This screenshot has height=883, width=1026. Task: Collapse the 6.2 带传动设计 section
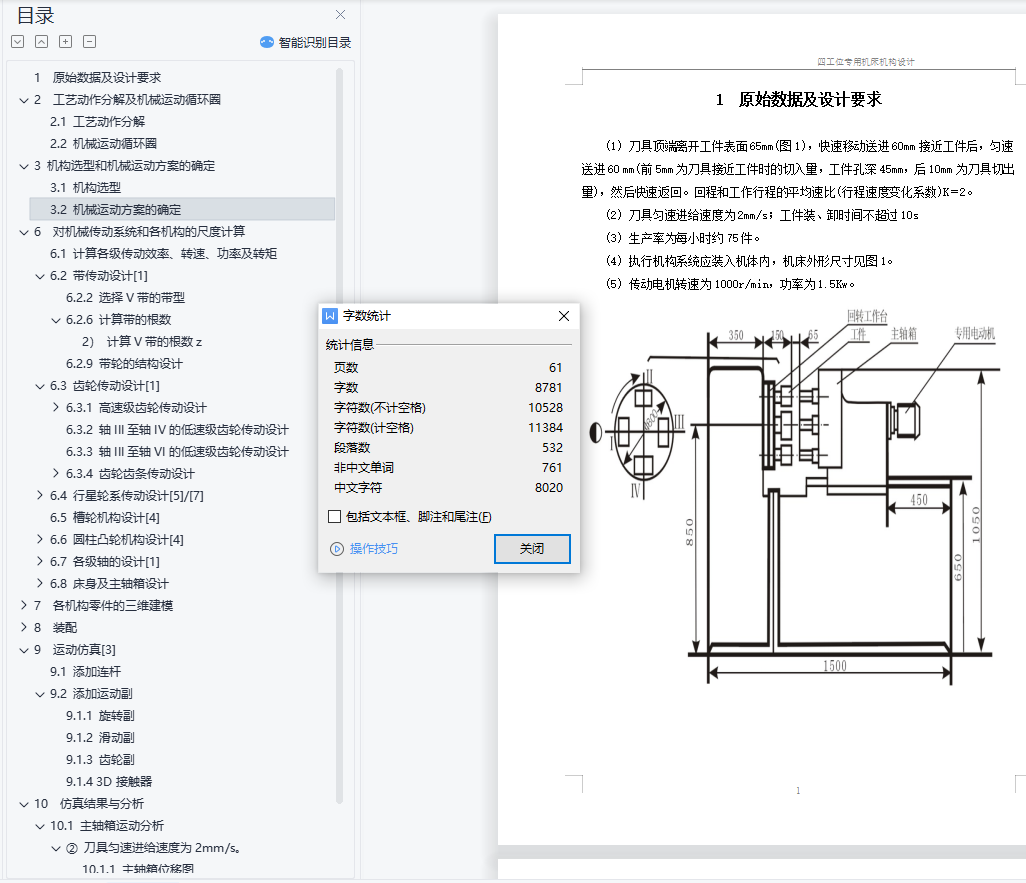click(40, 276)
